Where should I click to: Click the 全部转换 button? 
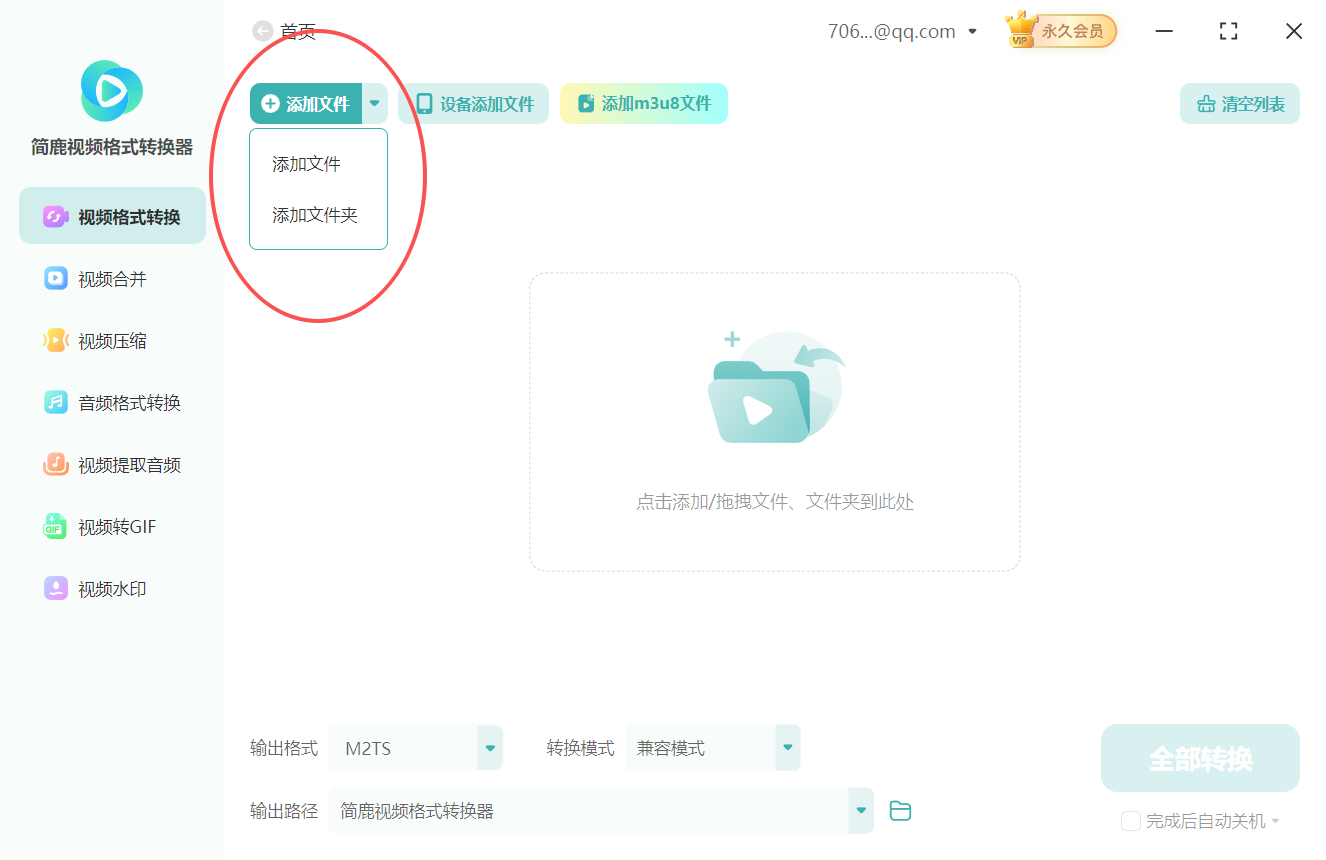(1199, 757)
